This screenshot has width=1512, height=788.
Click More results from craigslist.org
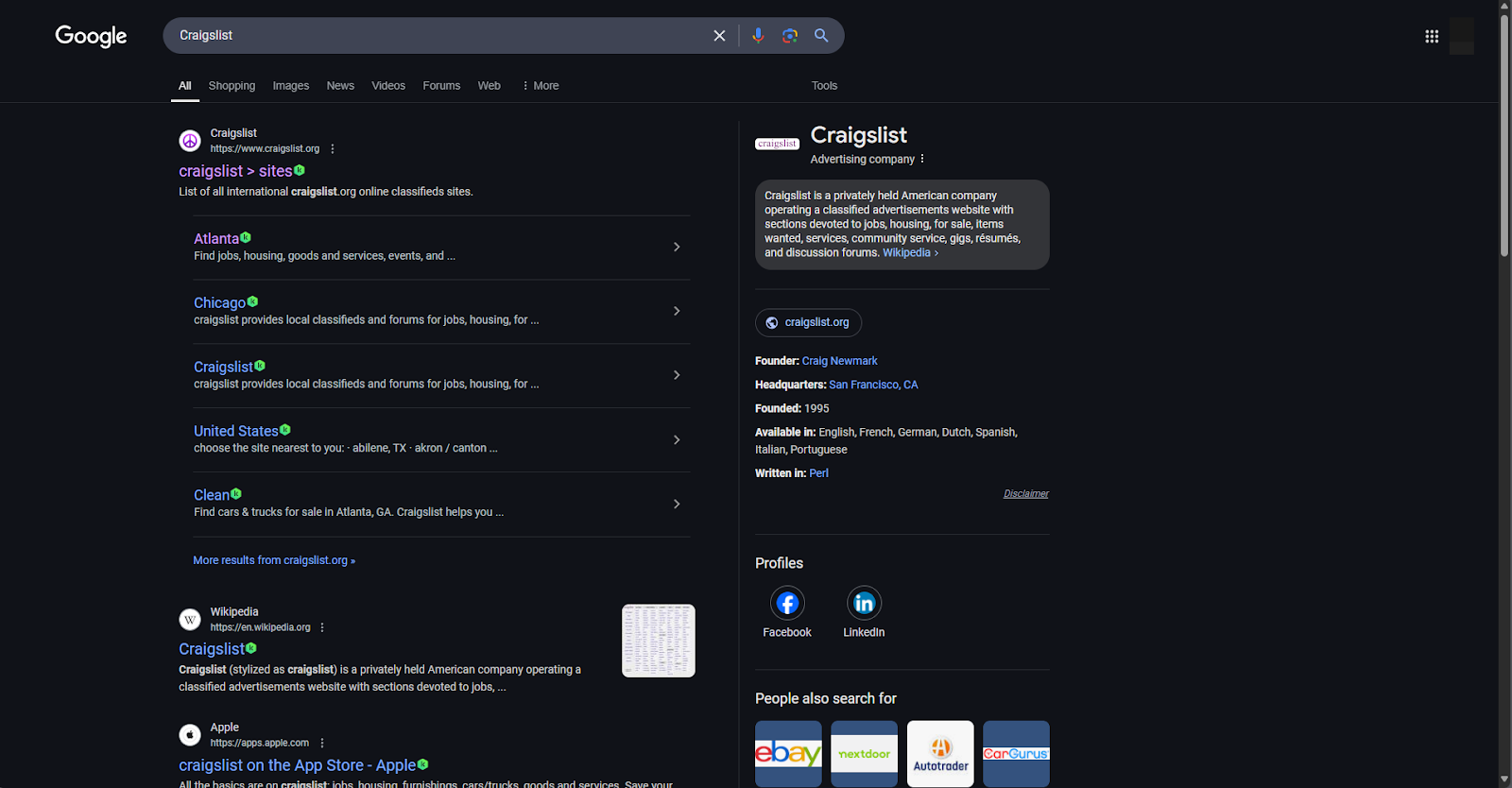tap(274, 560)
